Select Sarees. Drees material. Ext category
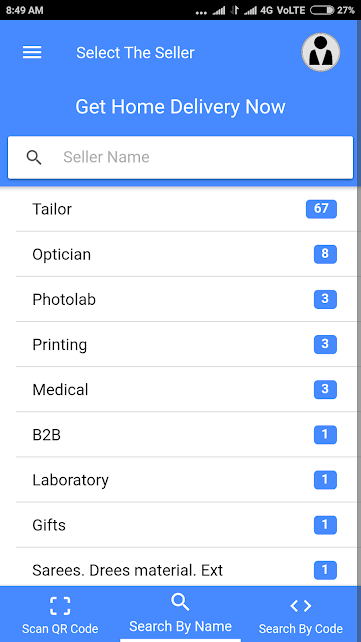 pos(186,567)
